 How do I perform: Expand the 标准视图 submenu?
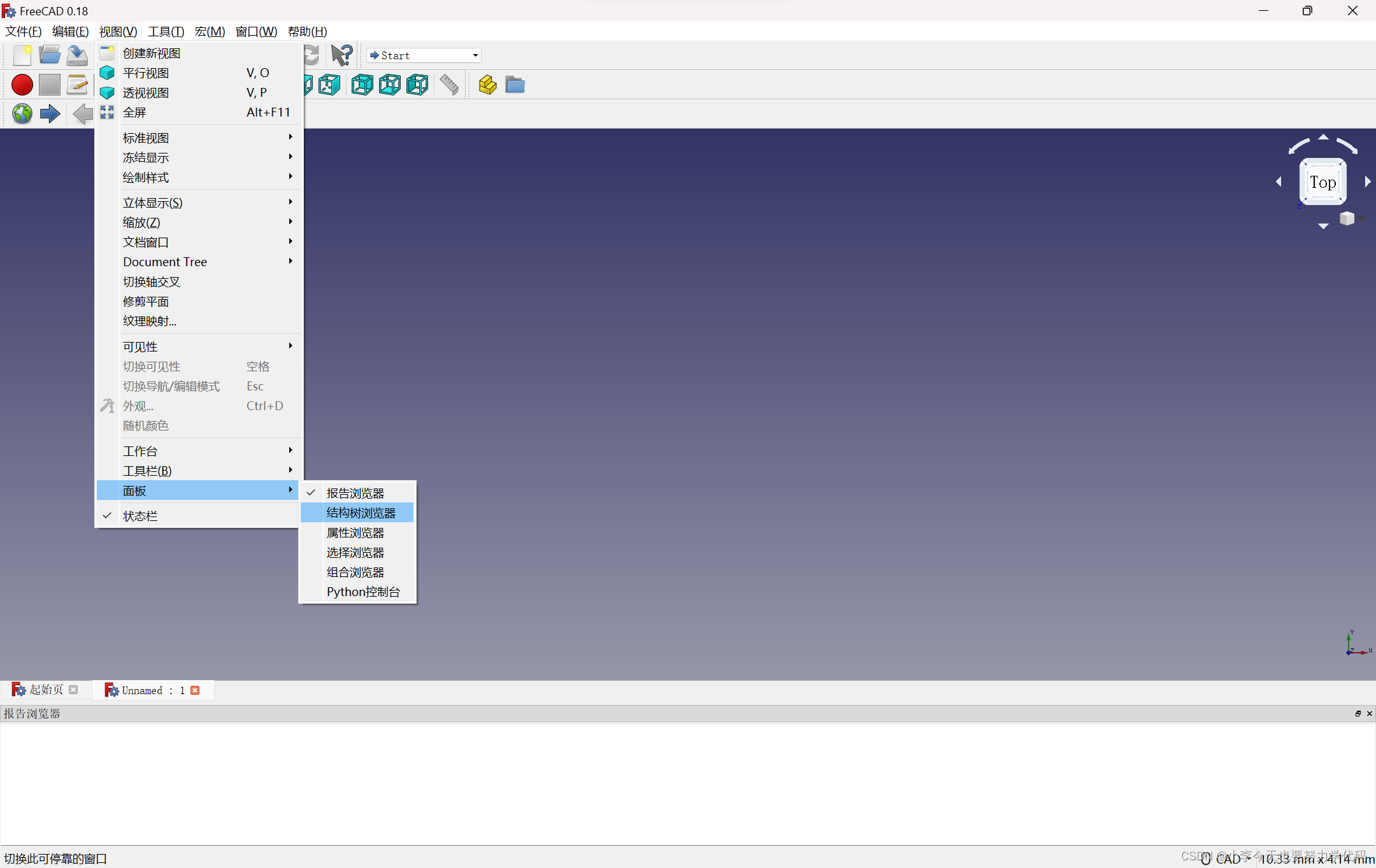point(145,138)
